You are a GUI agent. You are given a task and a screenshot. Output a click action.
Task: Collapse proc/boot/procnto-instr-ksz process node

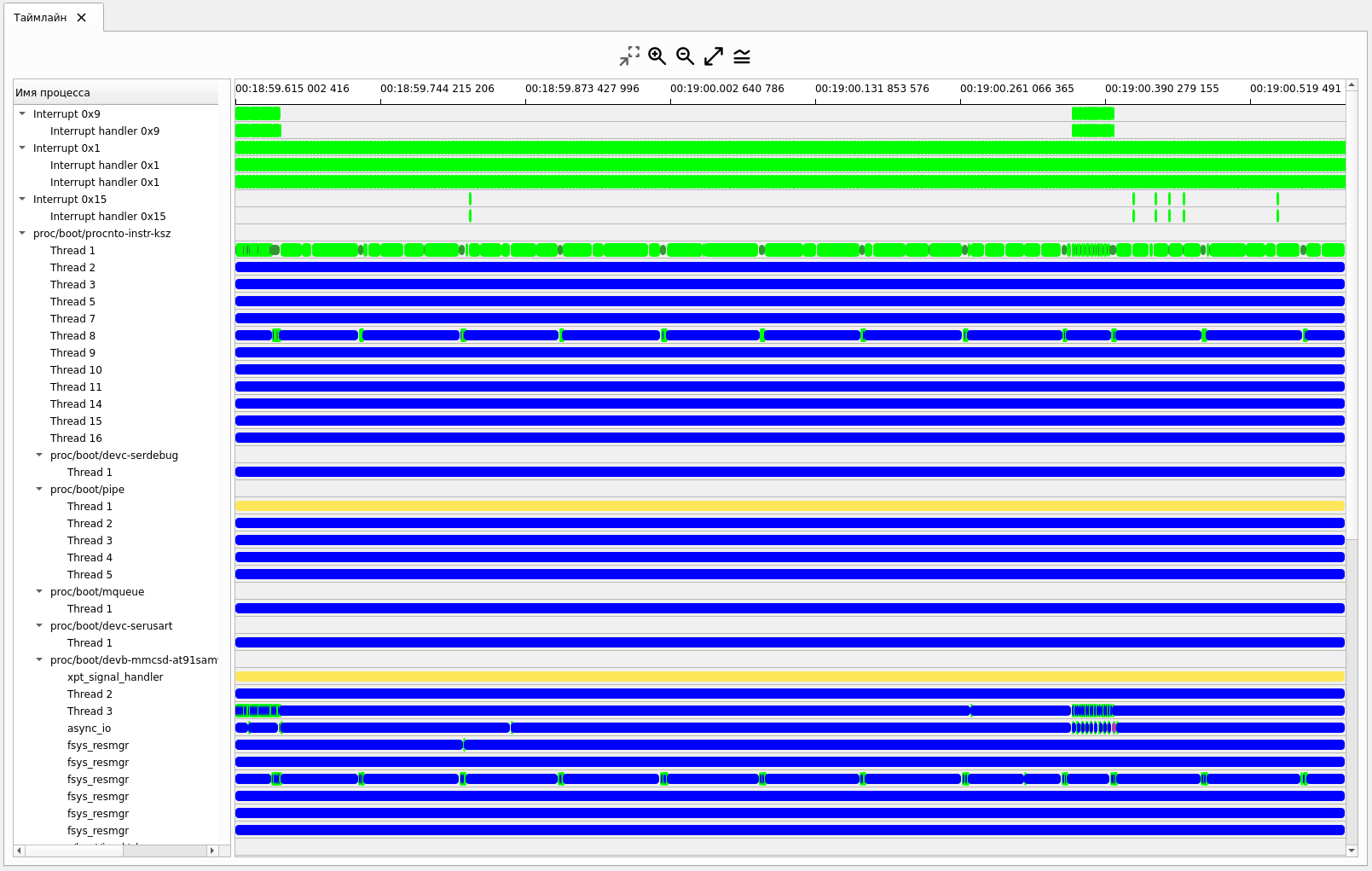(23, 233)
